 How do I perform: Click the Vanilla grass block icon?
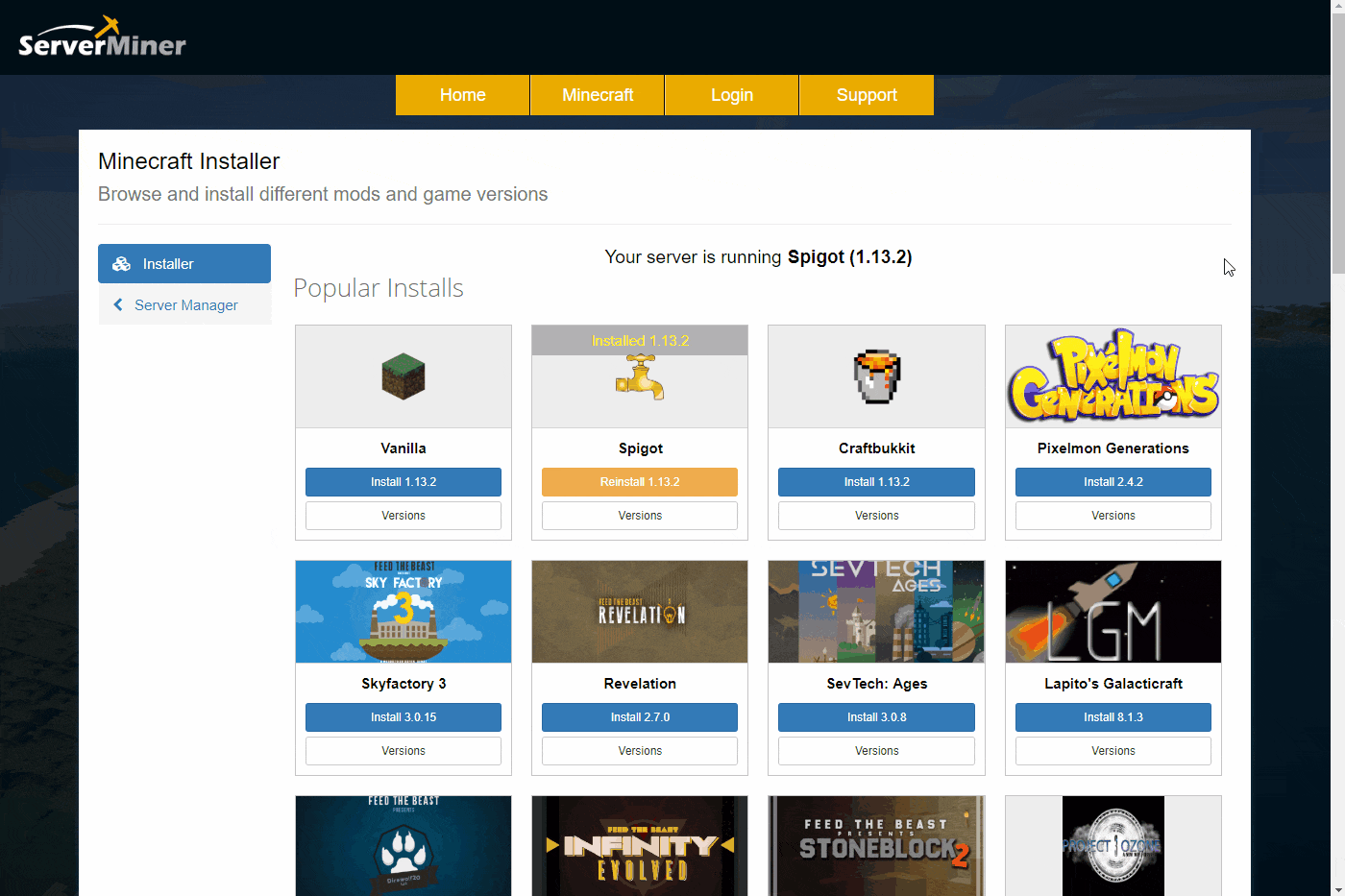tap(403, 376)
